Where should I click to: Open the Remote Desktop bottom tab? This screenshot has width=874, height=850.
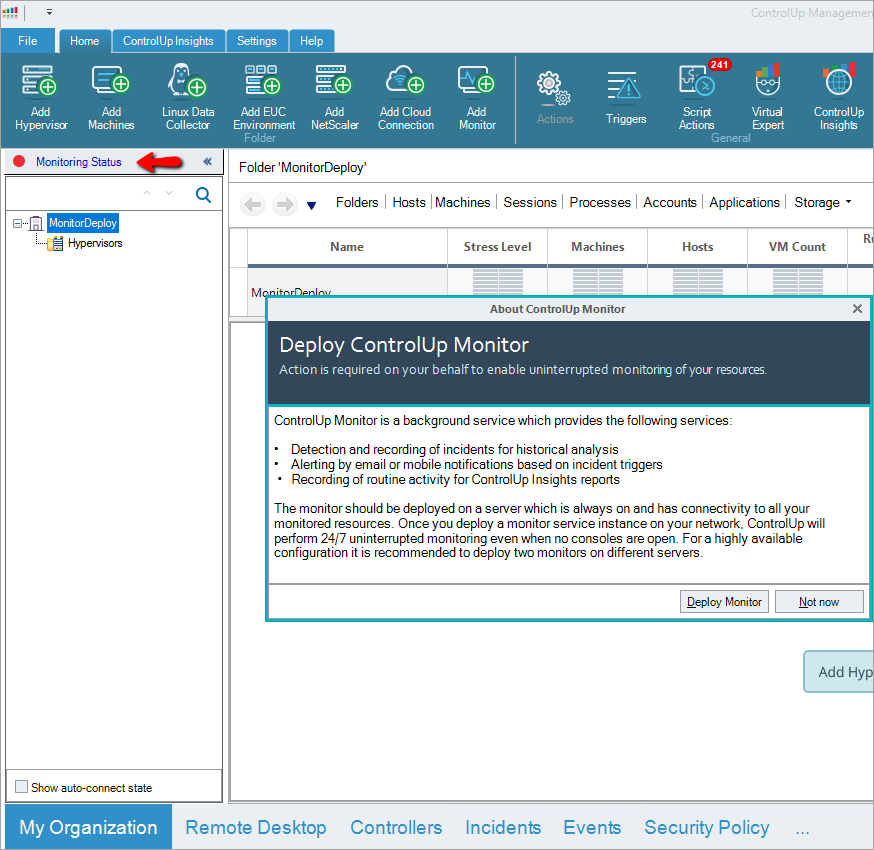point(256,827)
